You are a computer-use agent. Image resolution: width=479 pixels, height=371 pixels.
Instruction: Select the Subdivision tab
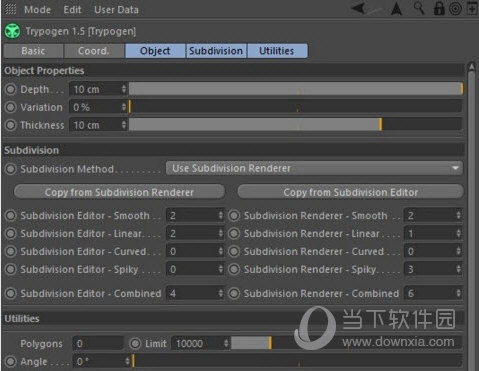pyautogui.click(x=216, y=51)
